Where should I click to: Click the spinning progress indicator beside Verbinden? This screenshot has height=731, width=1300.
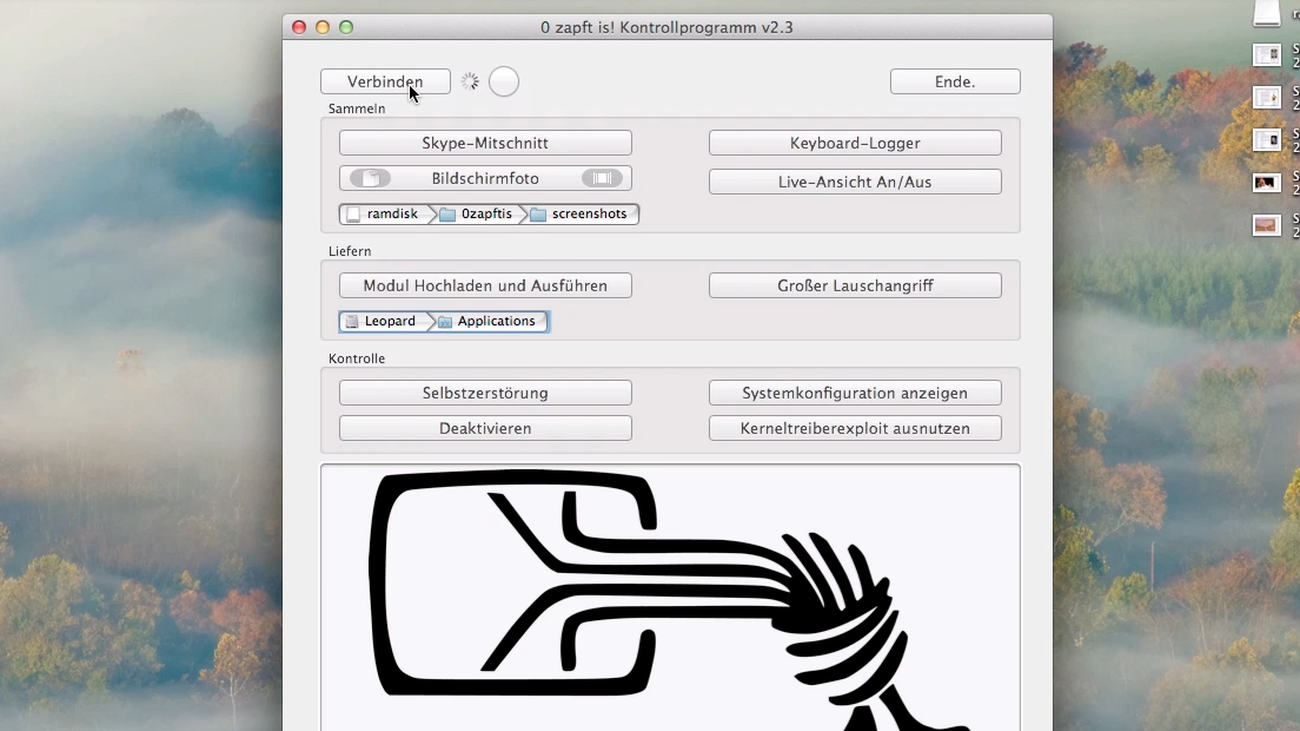470,82
